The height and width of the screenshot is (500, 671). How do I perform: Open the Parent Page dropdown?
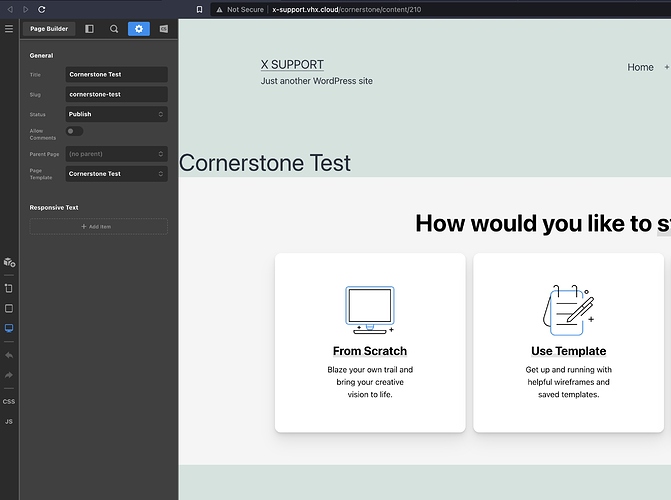click(116, 154)
